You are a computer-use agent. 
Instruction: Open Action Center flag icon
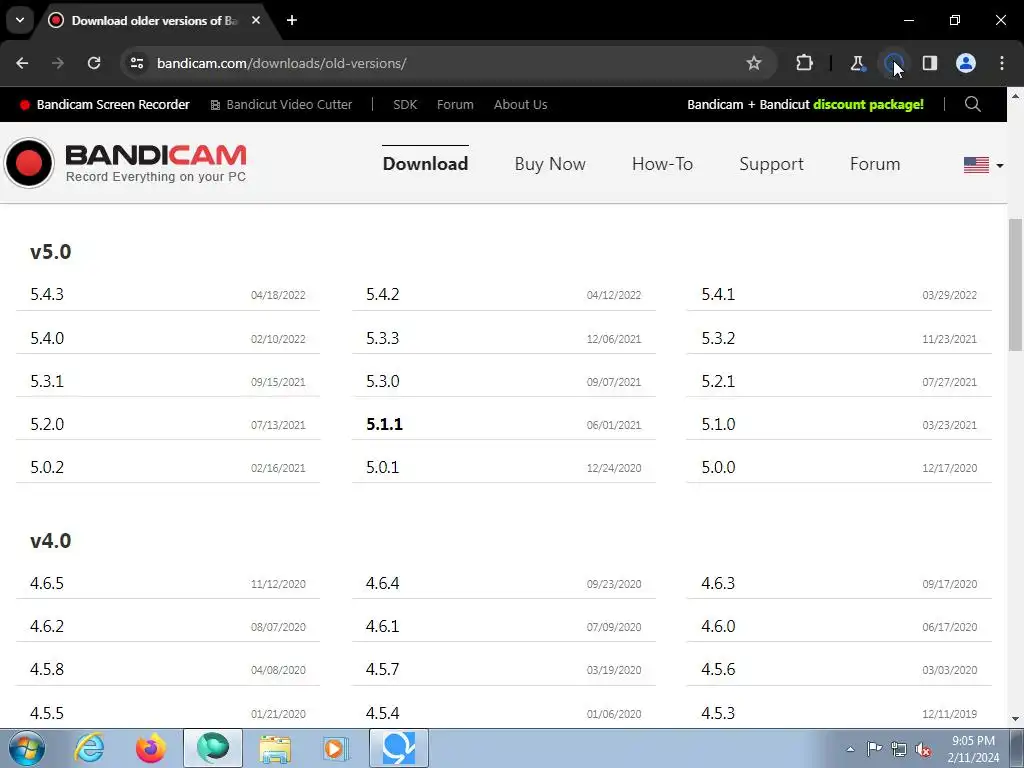click(x=874, y=748)
